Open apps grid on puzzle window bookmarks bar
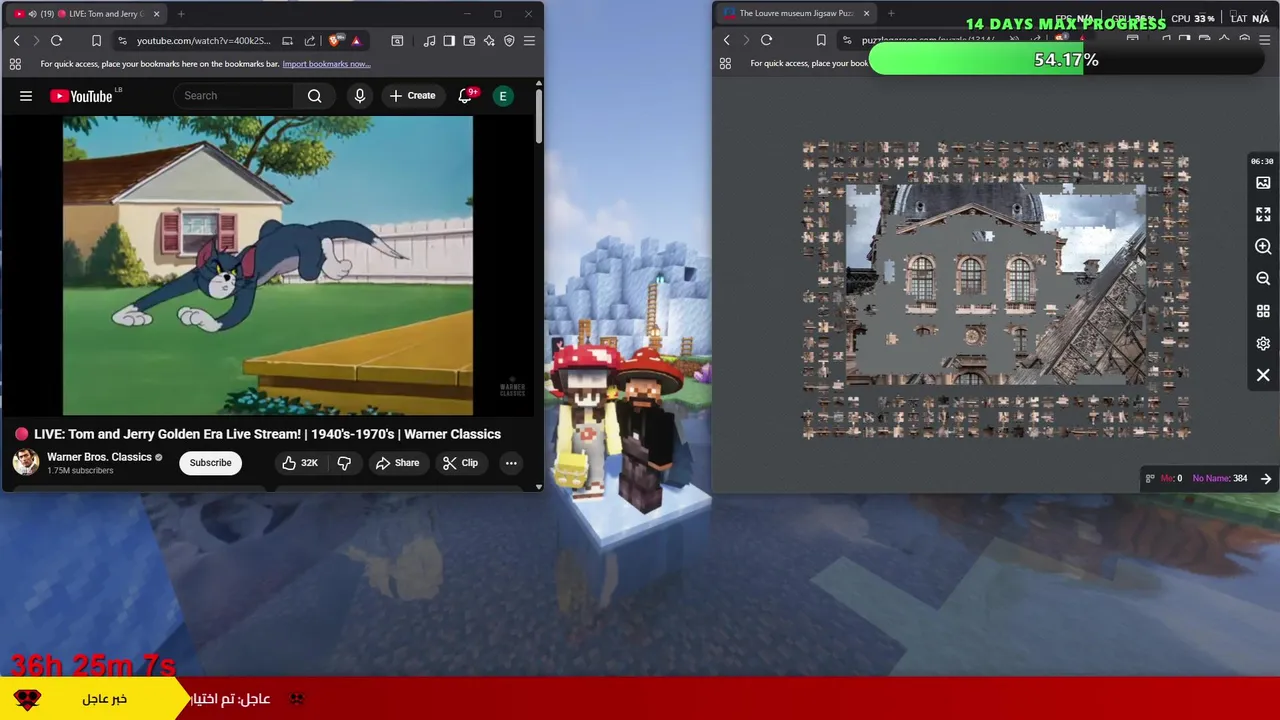This screenshot has width=1280, height=720. click(x=725, y=64)
